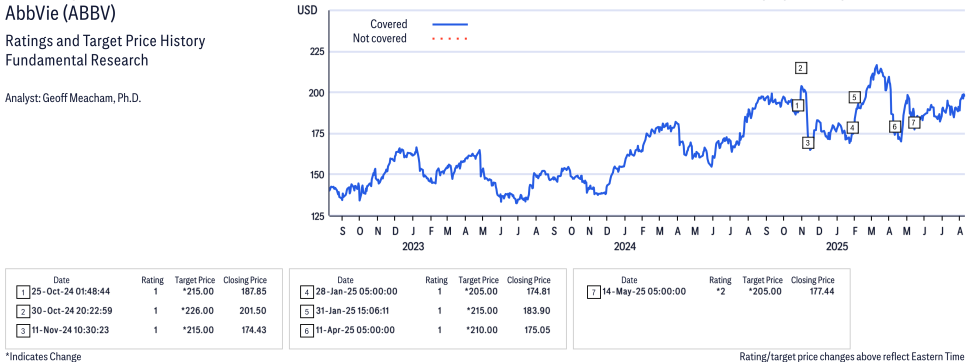The image size is (975, 362).
Task: Click the 150 y-axis value
Action: click(318, 174)
